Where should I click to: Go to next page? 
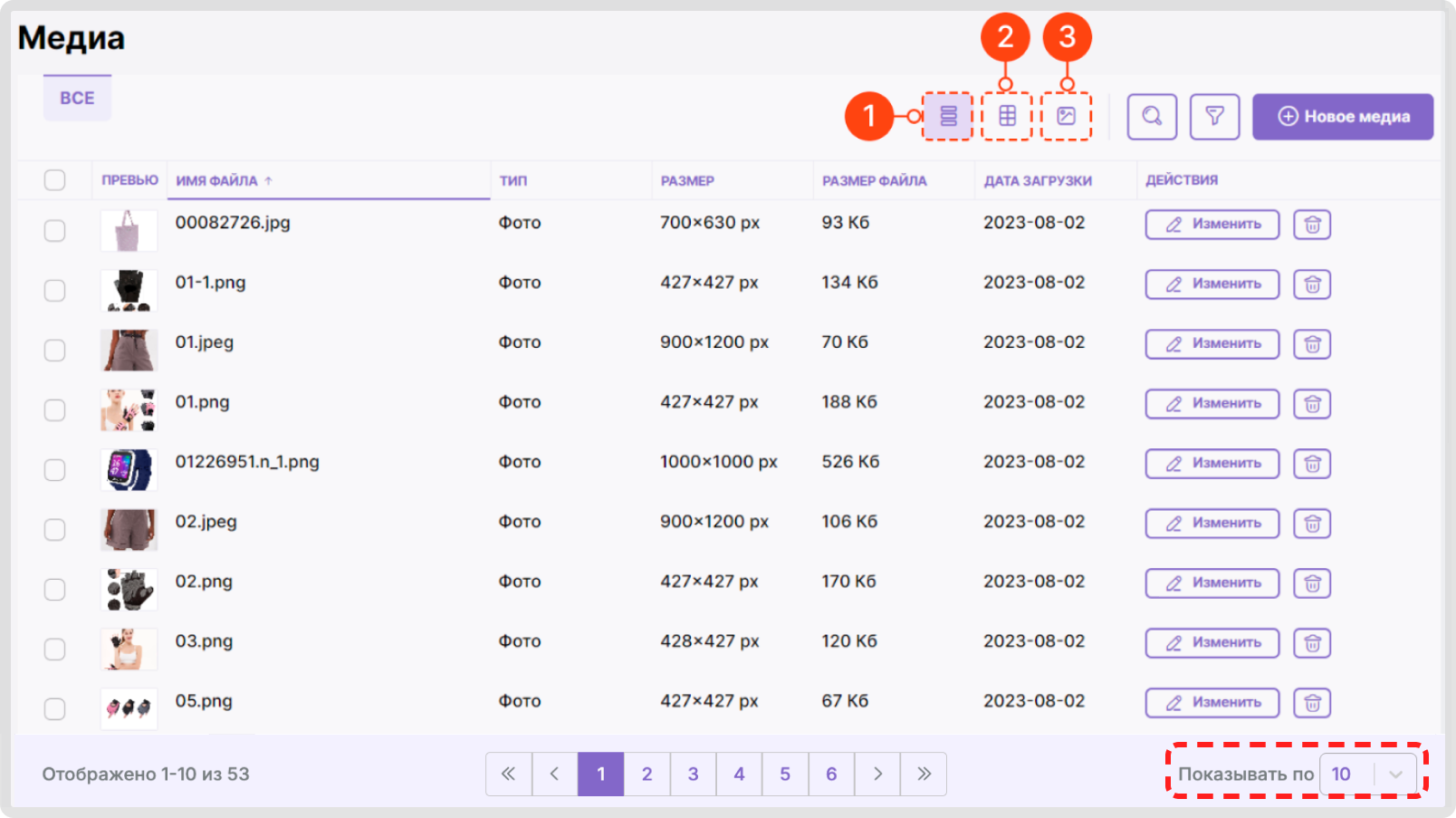click(x=877, y=774)
